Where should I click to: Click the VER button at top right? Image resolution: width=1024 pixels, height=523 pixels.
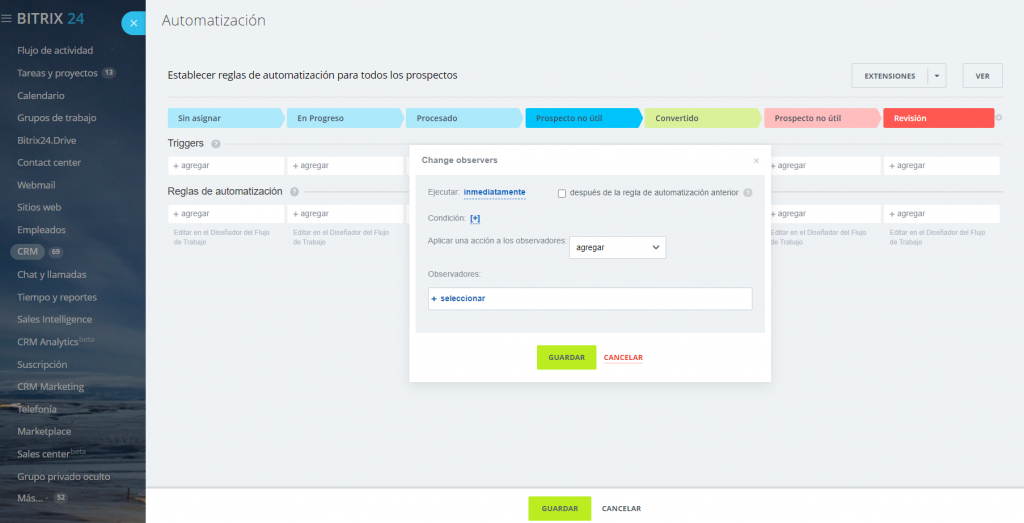[x=982, y=75]
